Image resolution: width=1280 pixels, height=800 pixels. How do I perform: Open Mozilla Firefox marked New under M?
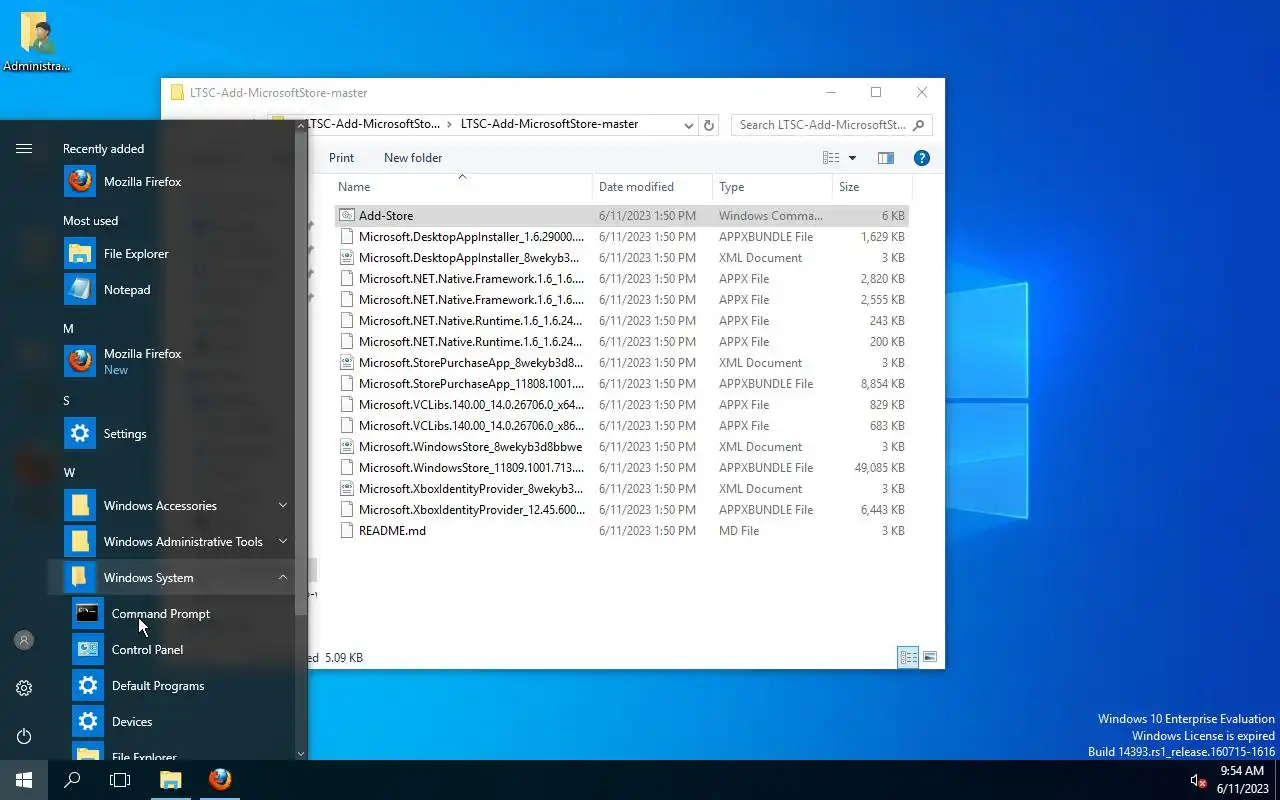[x=170, y=361]
